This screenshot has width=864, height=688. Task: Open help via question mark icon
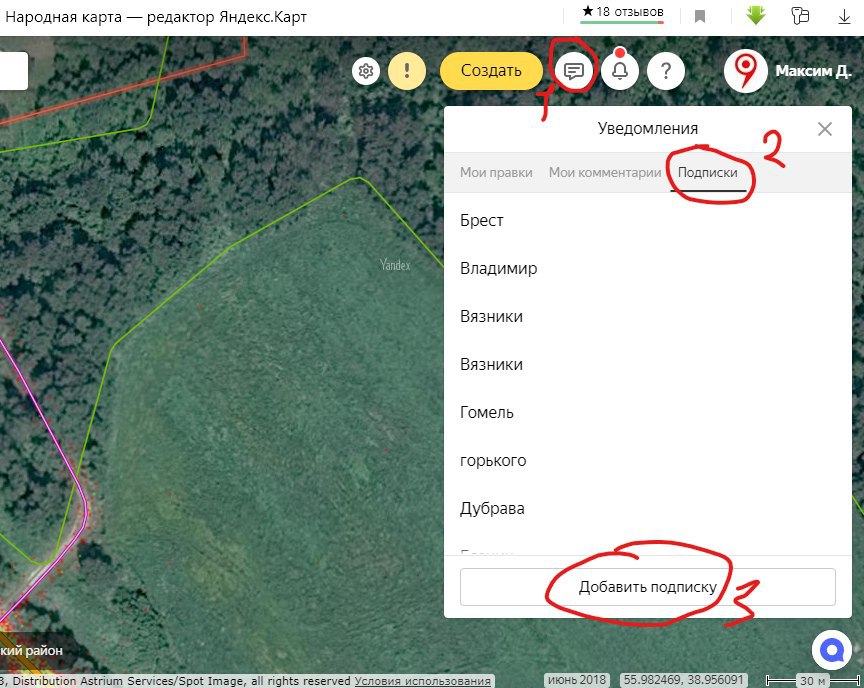click(666, 71)
